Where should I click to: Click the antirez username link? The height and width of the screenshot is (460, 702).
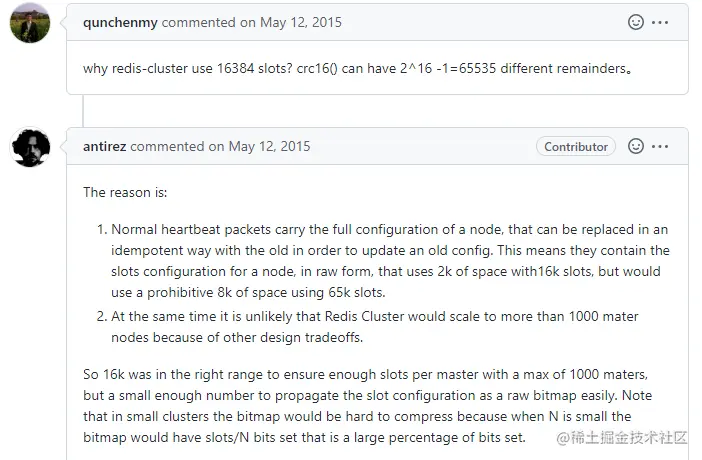105,146
